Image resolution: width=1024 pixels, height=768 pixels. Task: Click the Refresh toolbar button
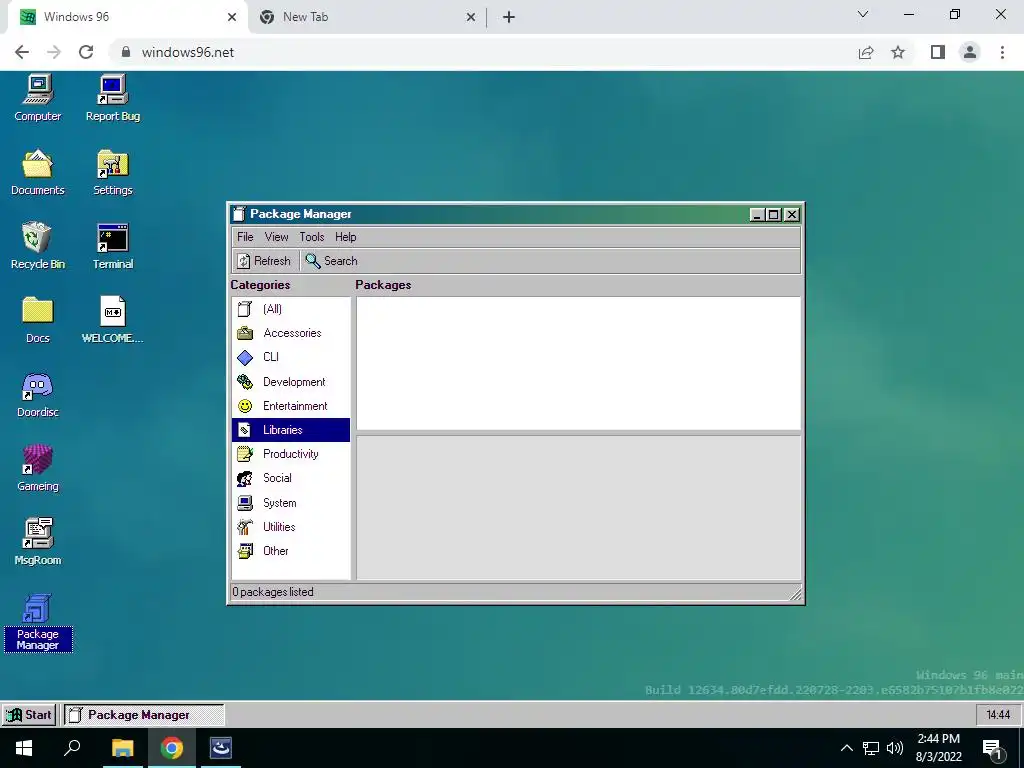click(264, 261)
